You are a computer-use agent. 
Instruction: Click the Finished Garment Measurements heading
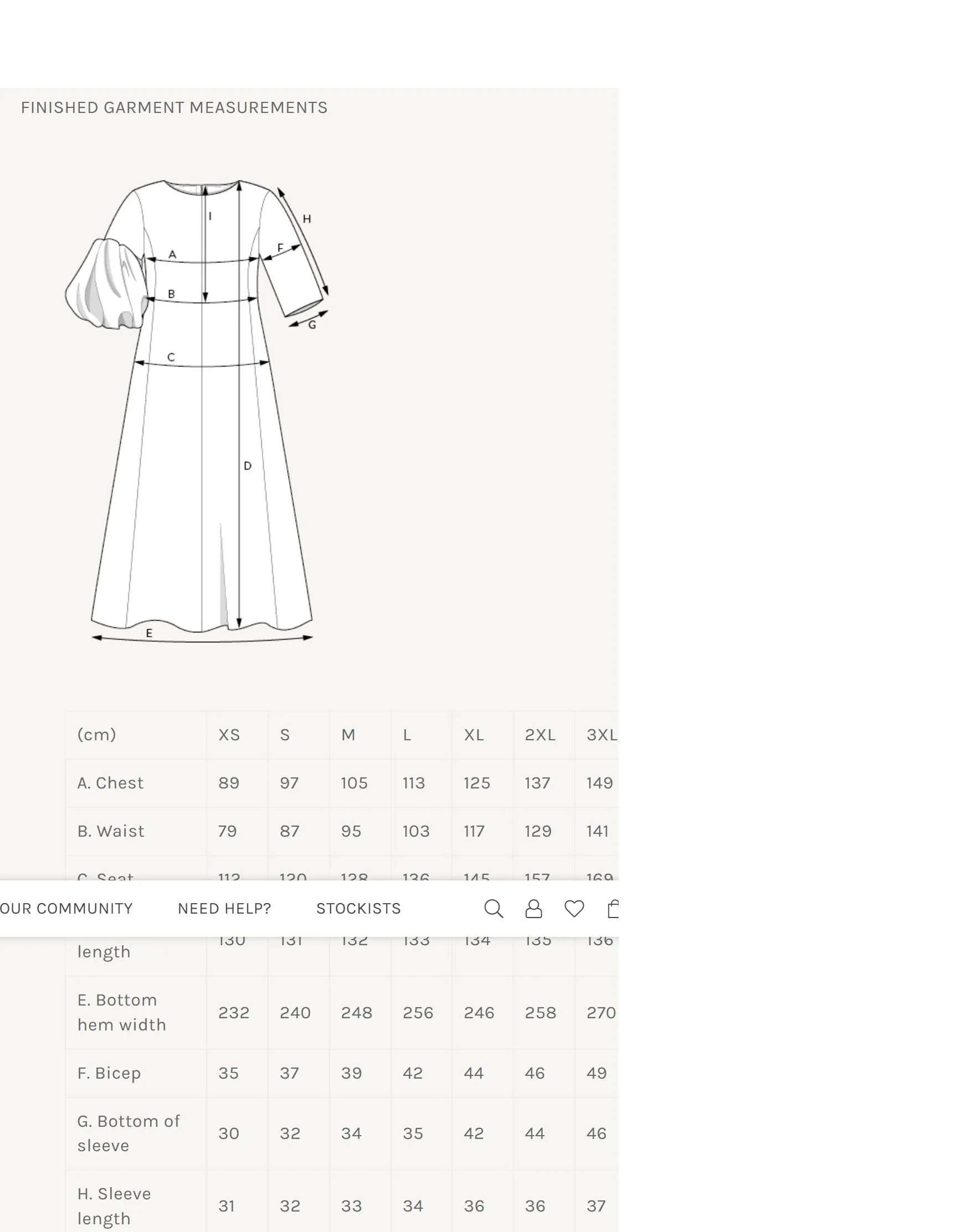click(x=174, y=108)
